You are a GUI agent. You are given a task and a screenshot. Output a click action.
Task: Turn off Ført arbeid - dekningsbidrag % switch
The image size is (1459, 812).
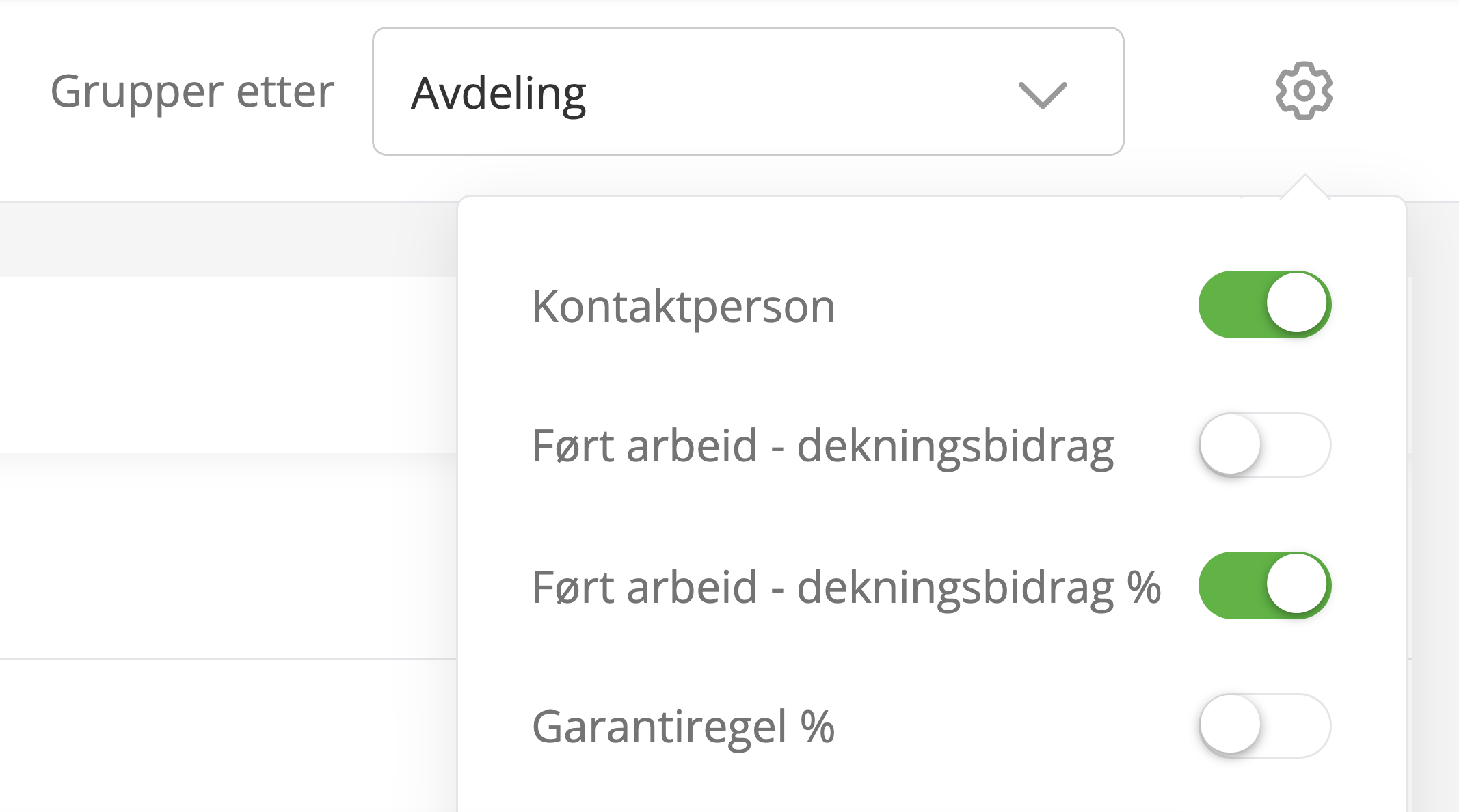[1265, 586]
